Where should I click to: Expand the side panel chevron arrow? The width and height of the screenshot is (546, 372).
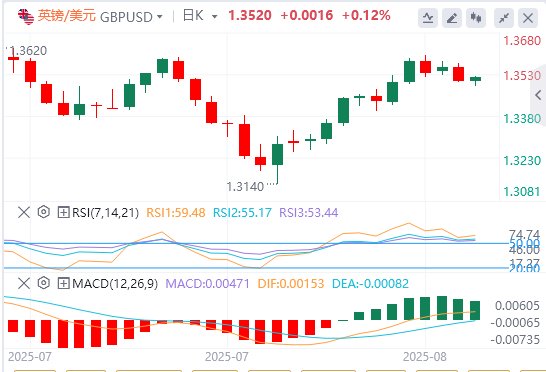tap(538, 95)
